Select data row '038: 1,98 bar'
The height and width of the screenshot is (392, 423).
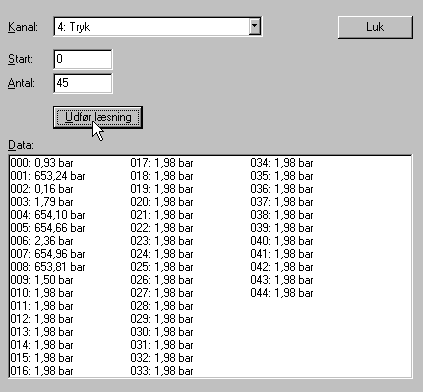(x=282, y=215)
